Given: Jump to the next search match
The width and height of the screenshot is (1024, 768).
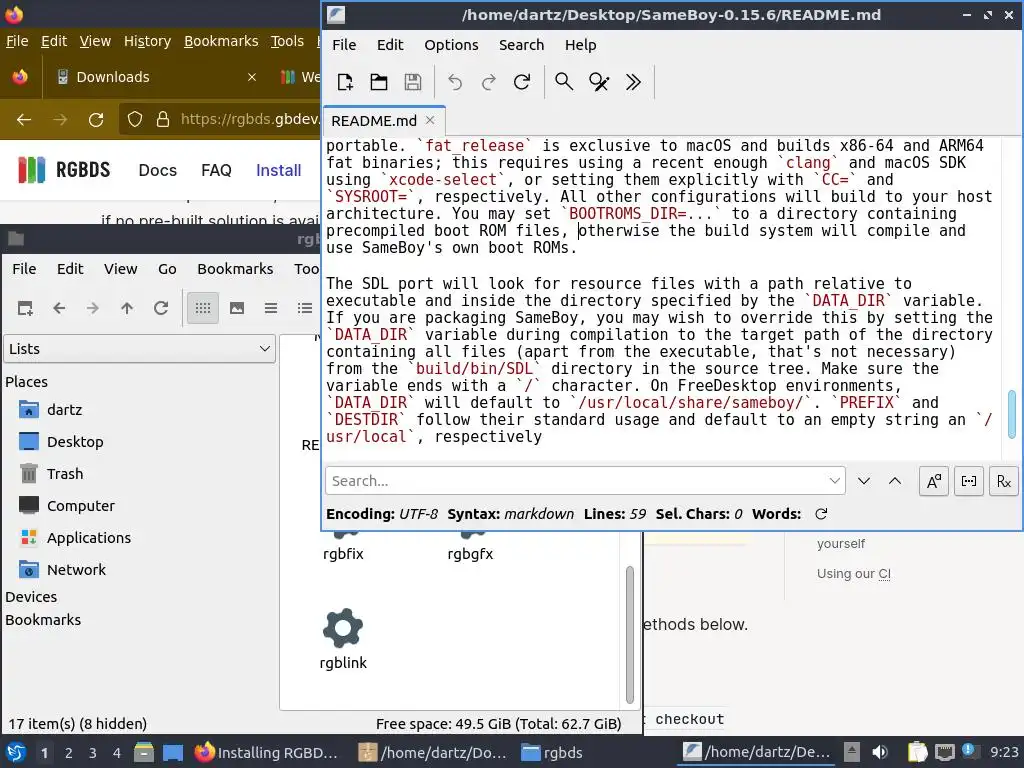Looking at the screenshot, I should point(864,481).
